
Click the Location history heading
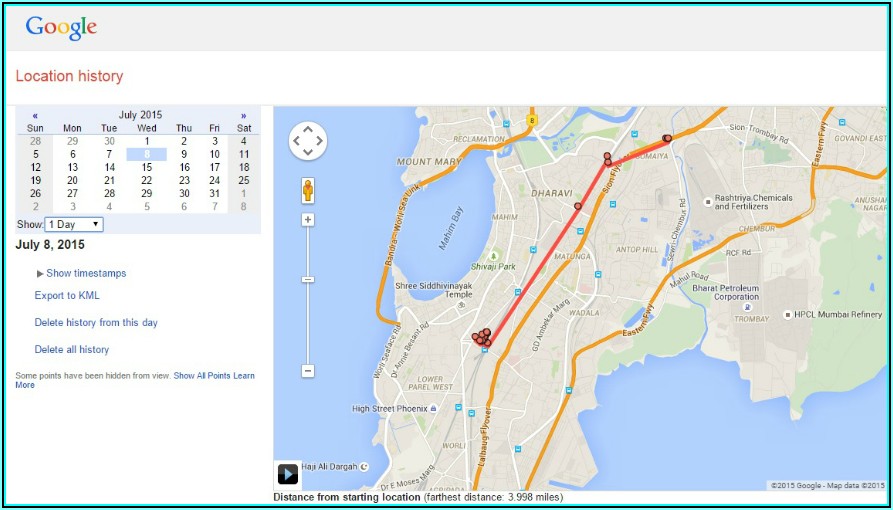(69, 76)
